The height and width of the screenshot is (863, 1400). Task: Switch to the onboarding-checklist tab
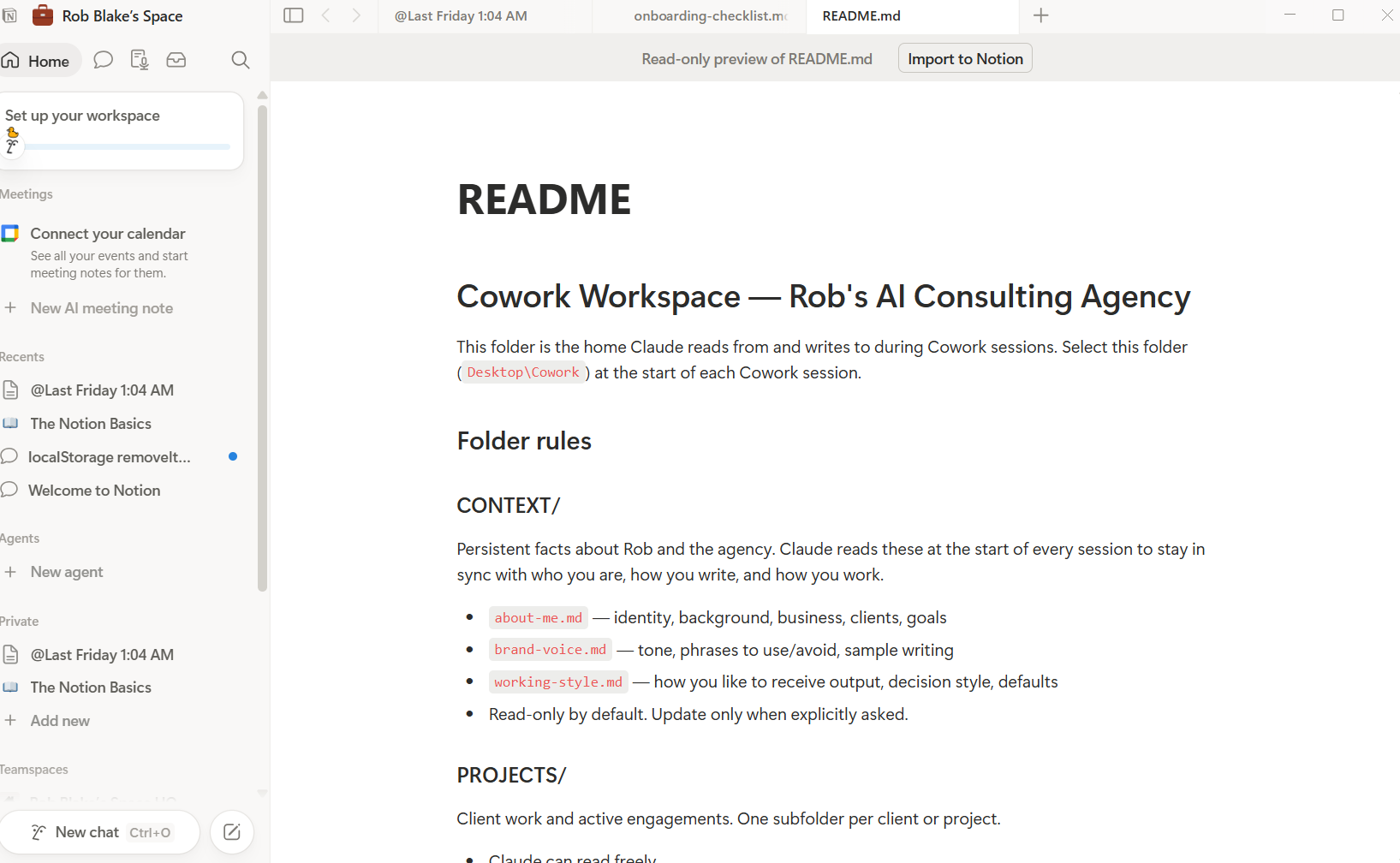coord(699,16)
